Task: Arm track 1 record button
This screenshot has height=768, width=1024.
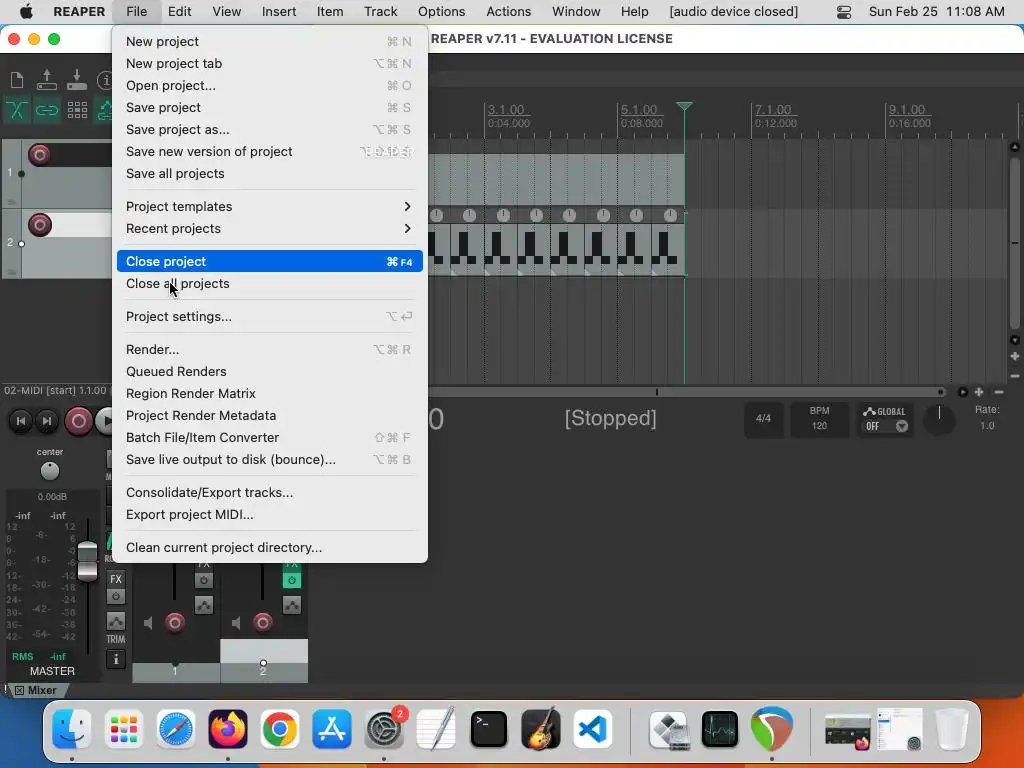Action: (40, 155)
